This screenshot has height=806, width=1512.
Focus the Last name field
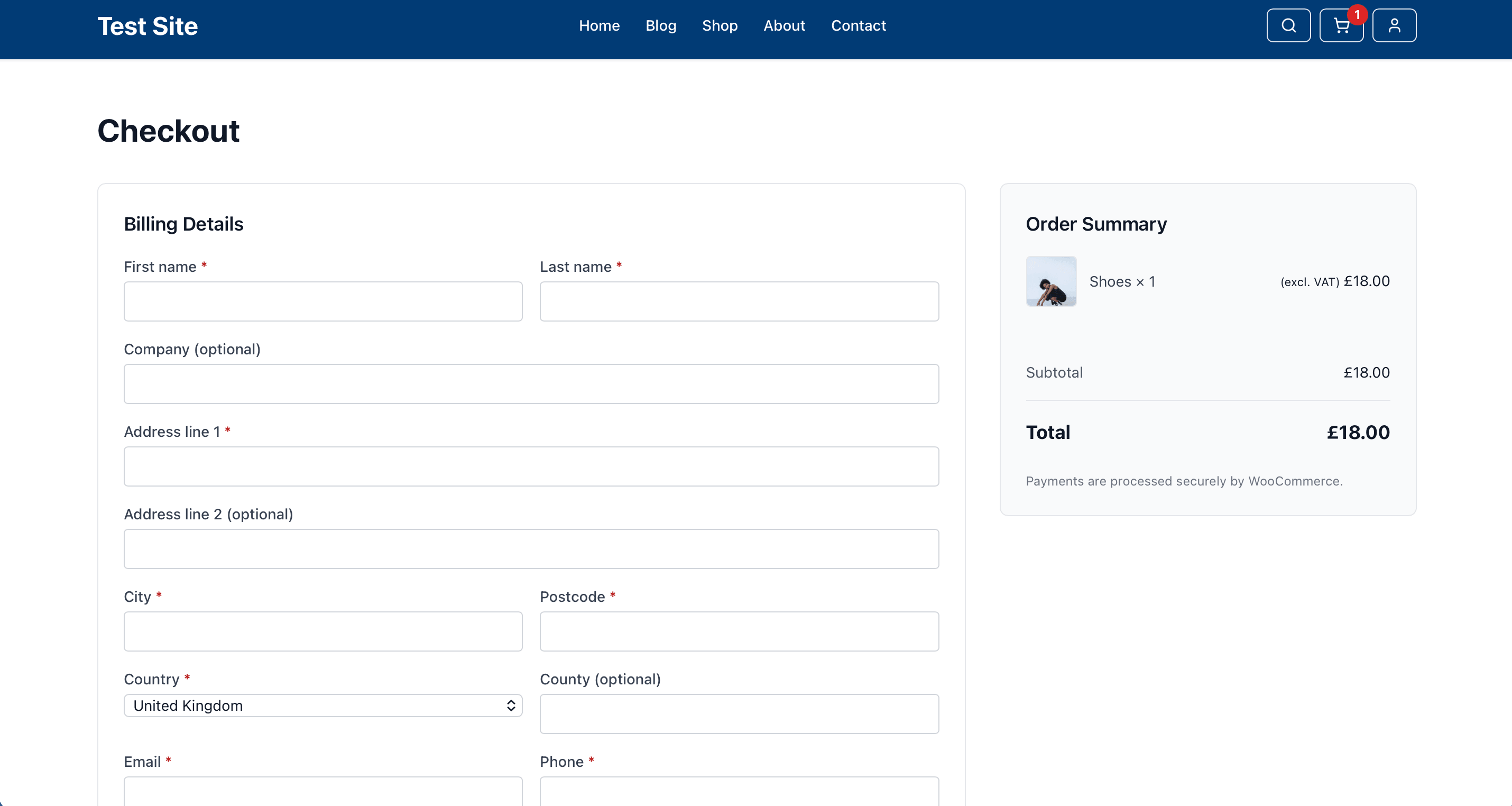pyautogui.click(x=739, y=302)
